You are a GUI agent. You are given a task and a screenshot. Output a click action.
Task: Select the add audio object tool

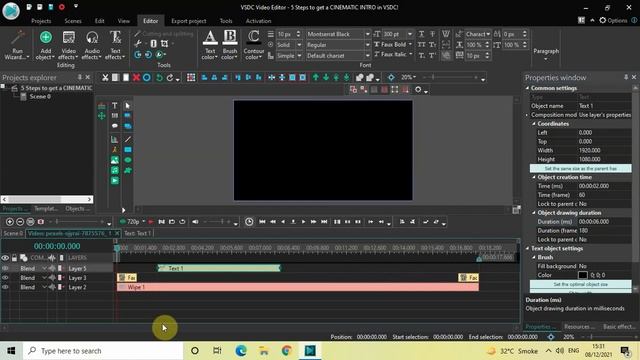(115, 170)
